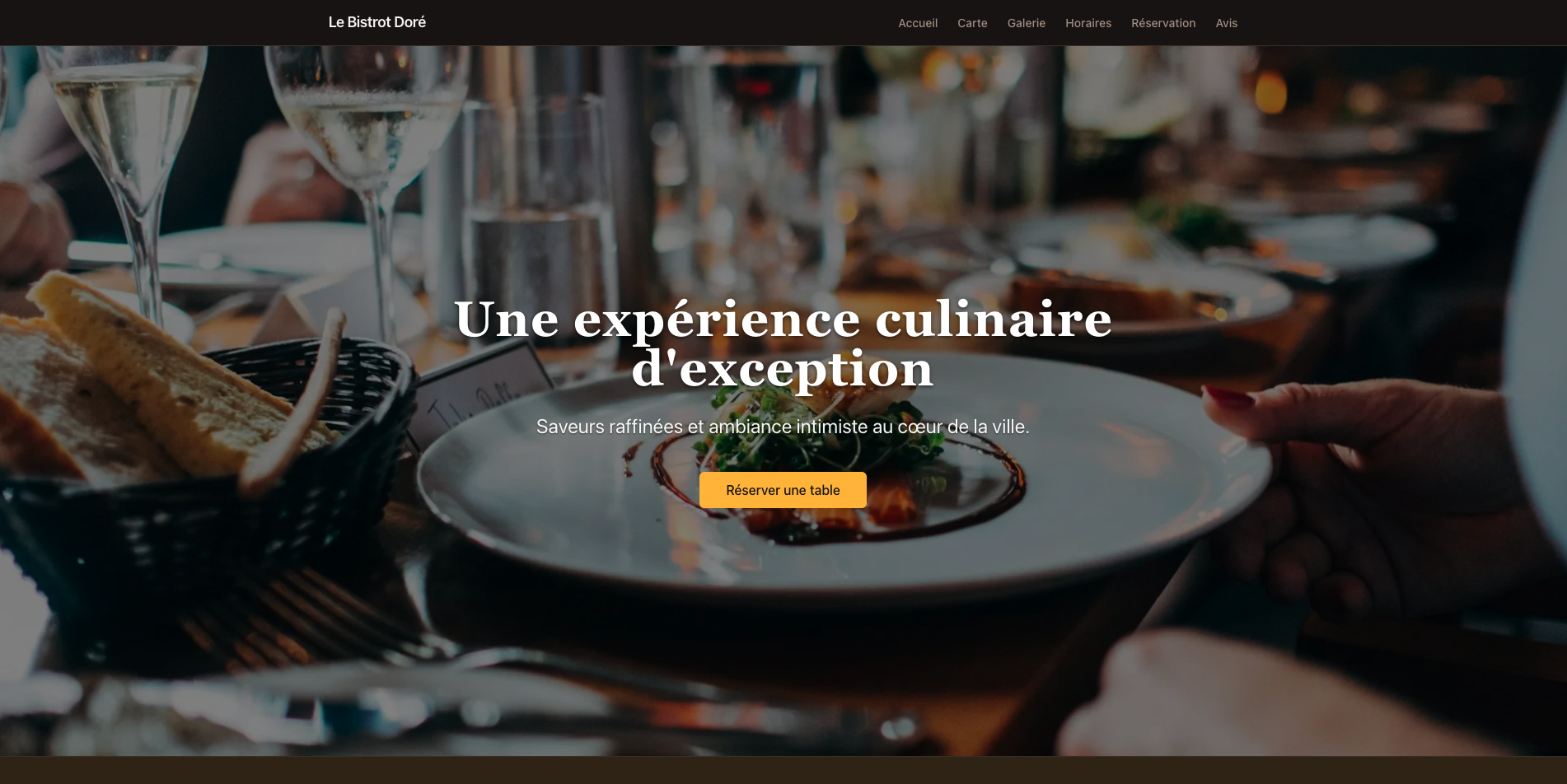This screenshot has height=784, width=1567.
Task: Click the Réserver une table button
Action: (783, 490)
